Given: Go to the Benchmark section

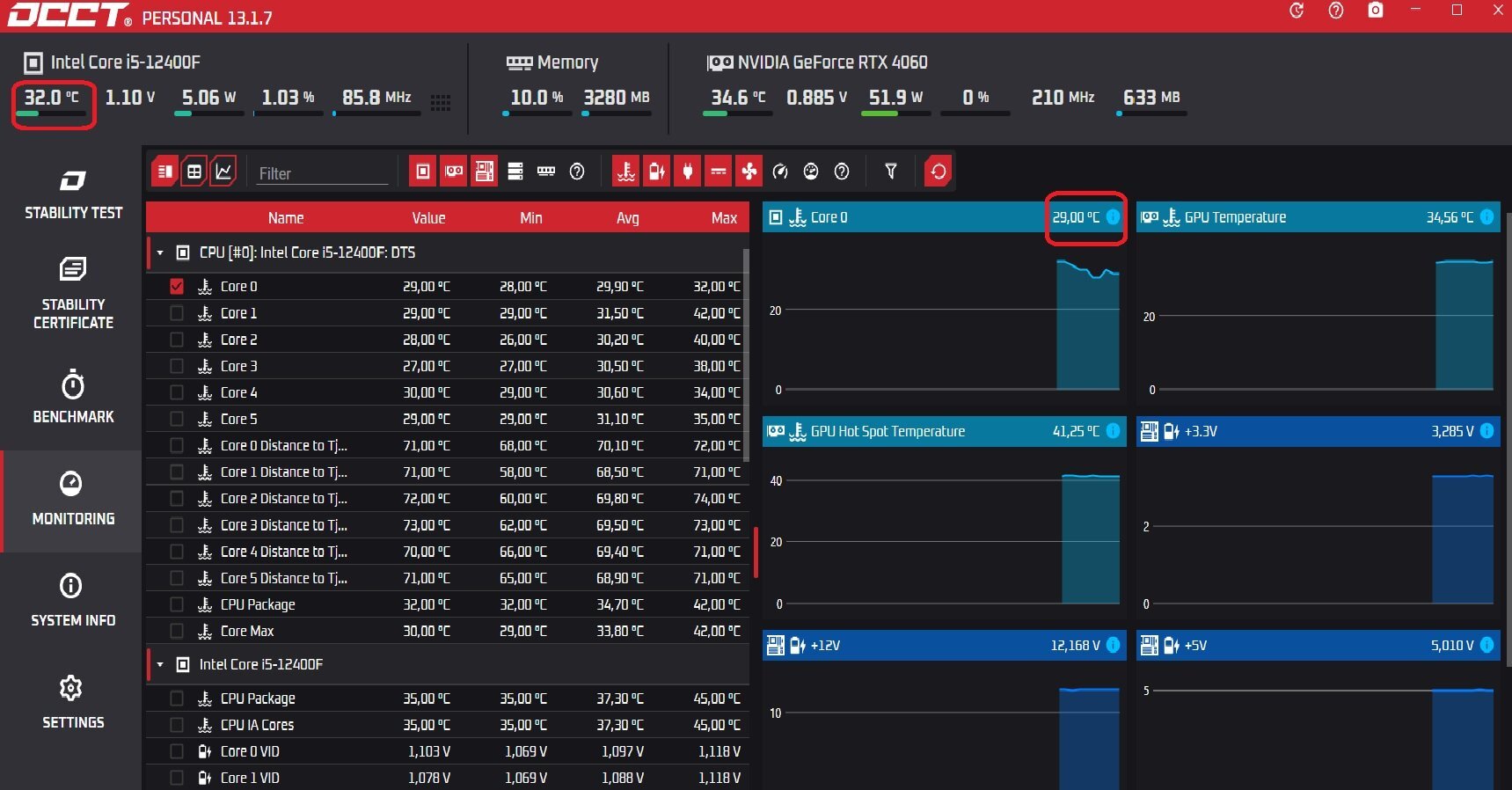Looking at the screenshot, I should click(x=72, y=398).
